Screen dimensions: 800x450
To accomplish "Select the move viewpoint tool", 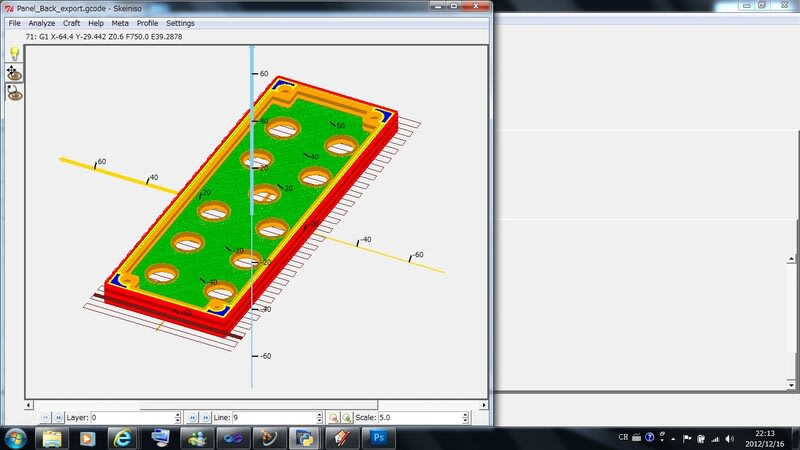I will [x=14, y=73].
